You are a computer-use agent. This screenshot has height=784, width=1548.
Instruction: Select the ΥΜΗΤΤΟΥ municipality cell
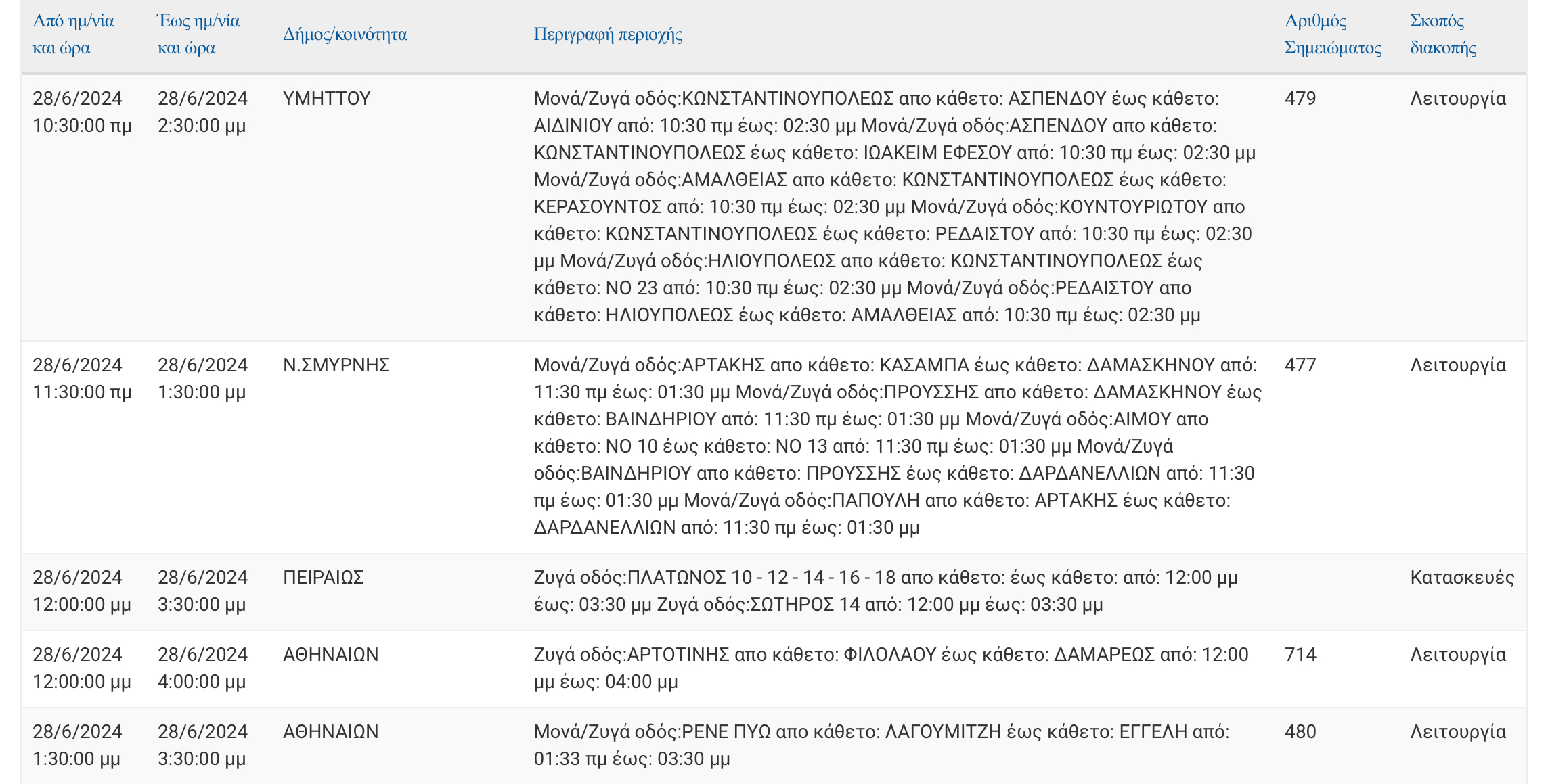tap(327, 99)
